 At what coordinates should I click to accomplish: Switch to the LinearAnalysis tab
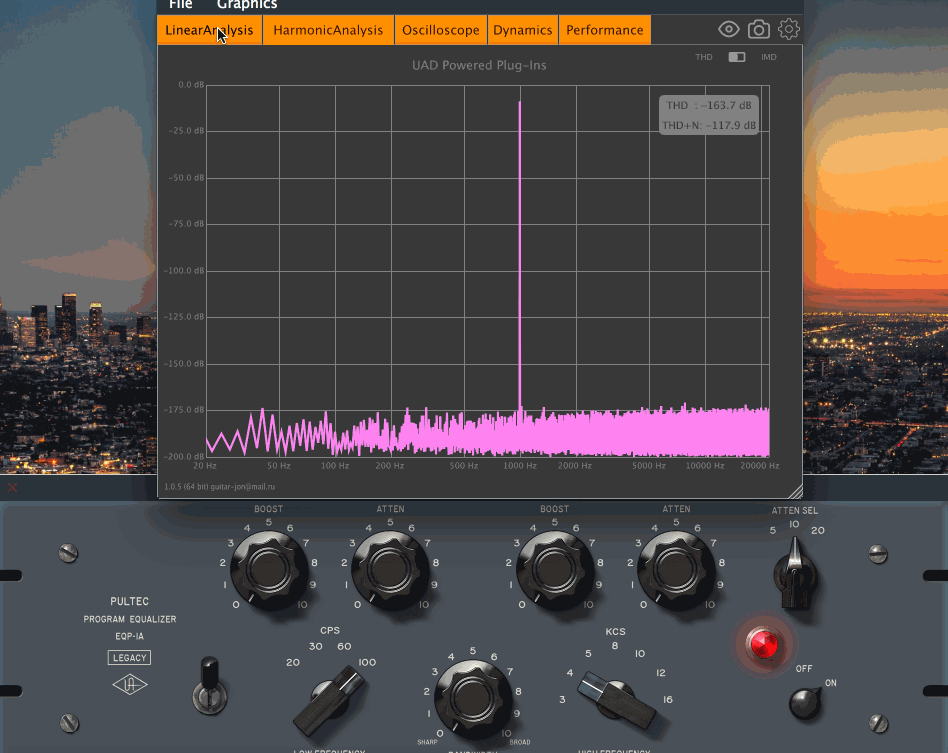[209, 30]
